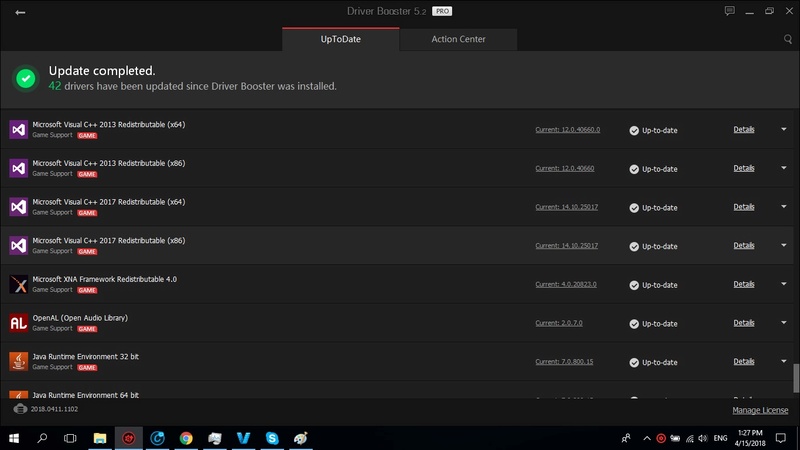Image resolution: width=800 pixels, height=450 pixels.
Task: Click the ENG language indicator
Action: [x=720, y=438]
